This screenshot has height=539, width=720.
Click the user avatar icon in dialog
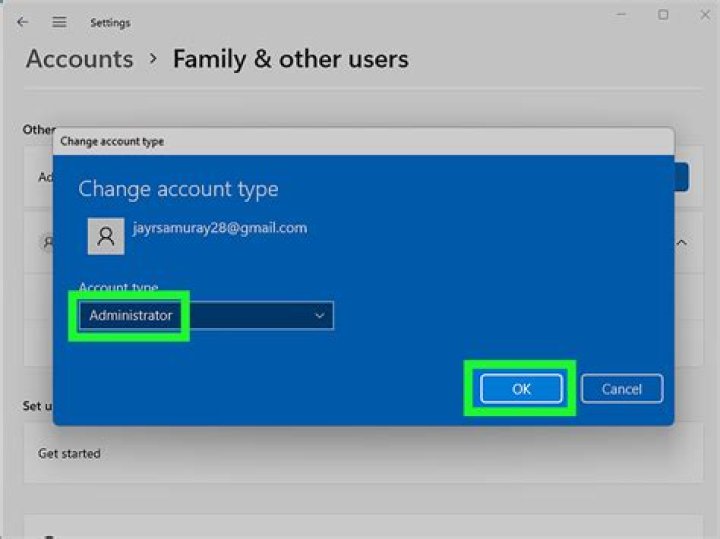106,237
